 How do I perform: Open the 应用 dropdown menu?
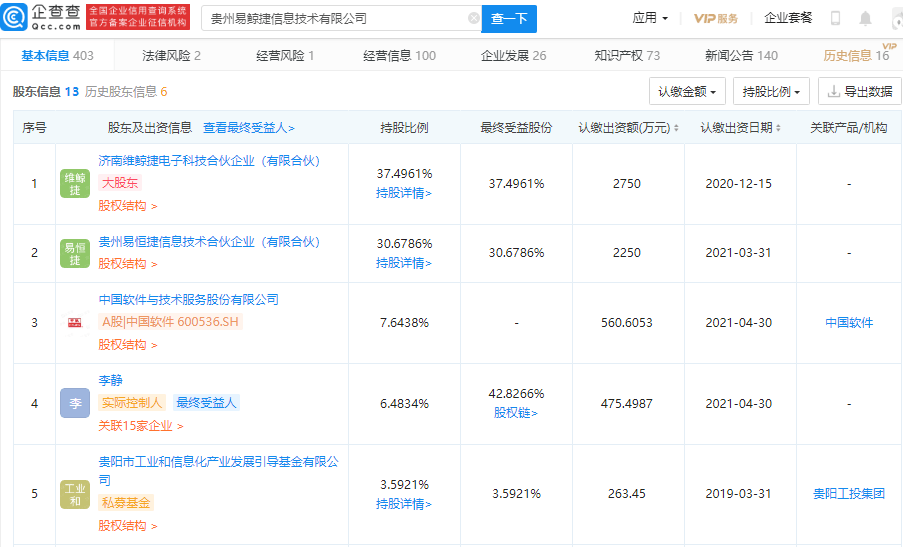650,18
